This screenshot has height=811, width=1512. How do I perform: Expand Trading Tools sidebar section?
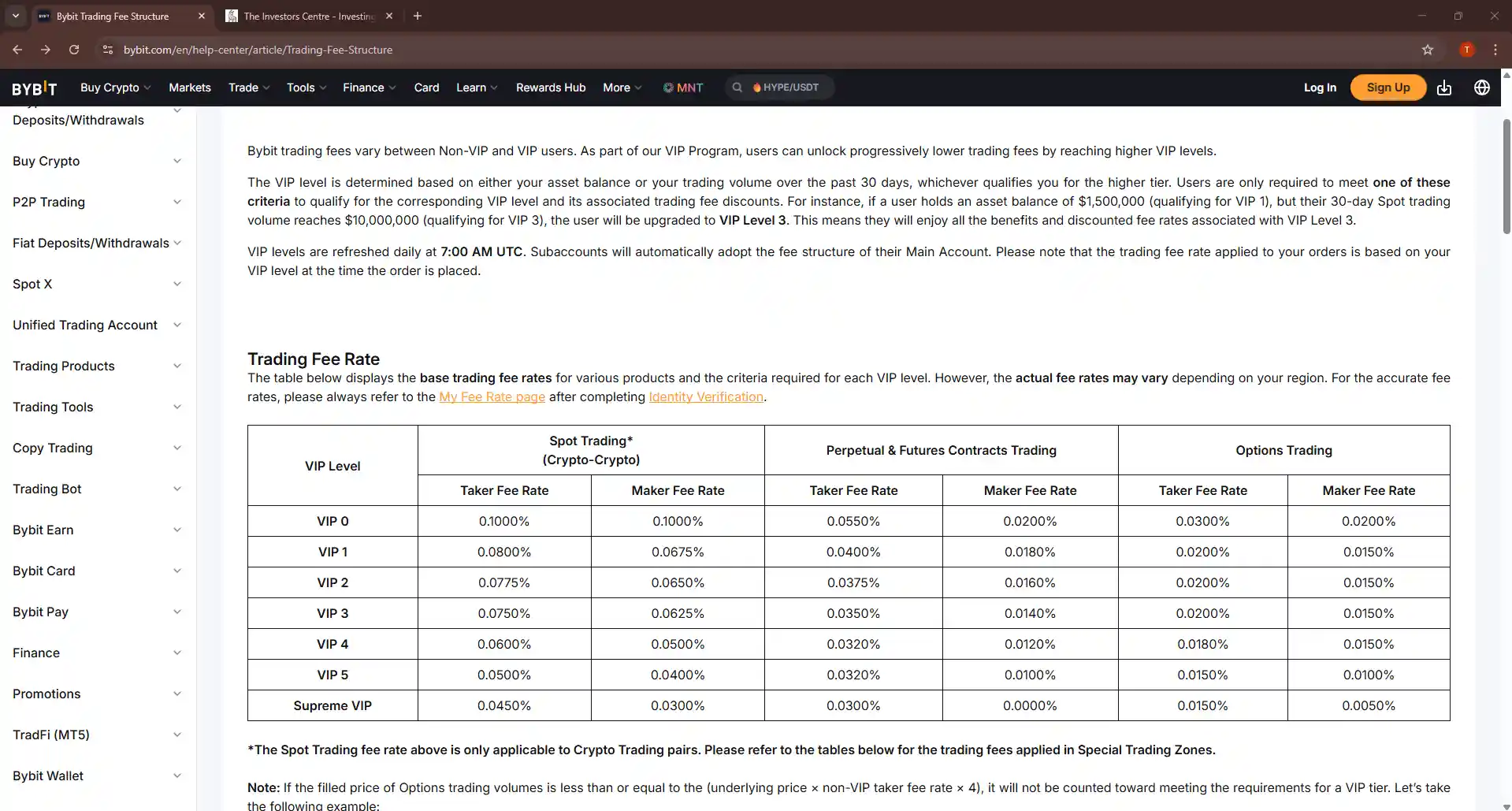pyautogui.click(x=98, y=407)
